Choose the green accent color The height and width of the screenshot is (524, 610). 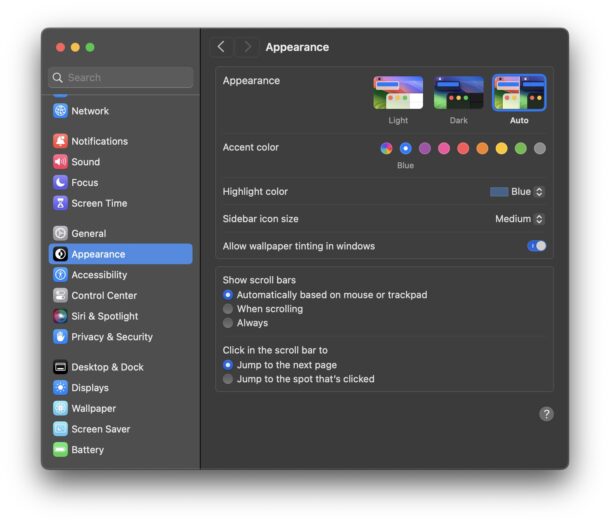point(521,148)
